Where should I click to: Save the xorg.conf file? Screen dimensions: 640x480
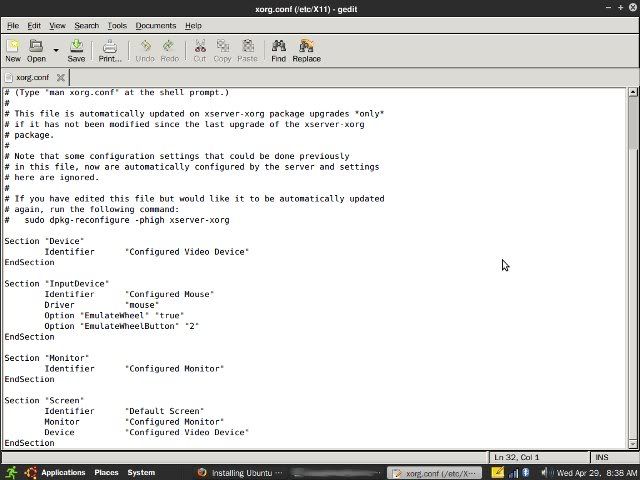click(x=76, y=50)
